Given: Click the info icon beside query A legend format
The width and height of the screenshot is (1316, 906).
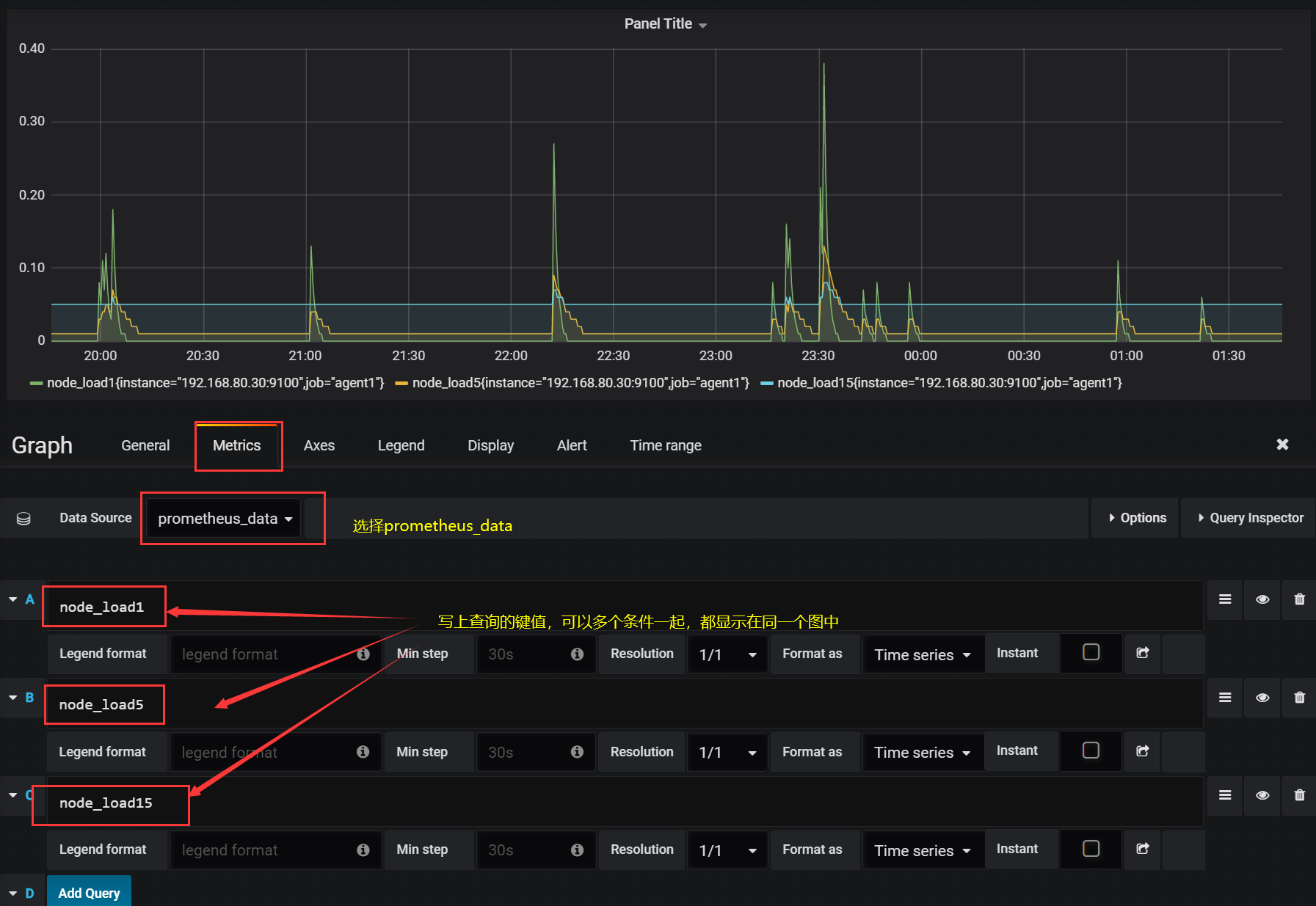Looking at the screenshot, I should [x=363, y=654].
